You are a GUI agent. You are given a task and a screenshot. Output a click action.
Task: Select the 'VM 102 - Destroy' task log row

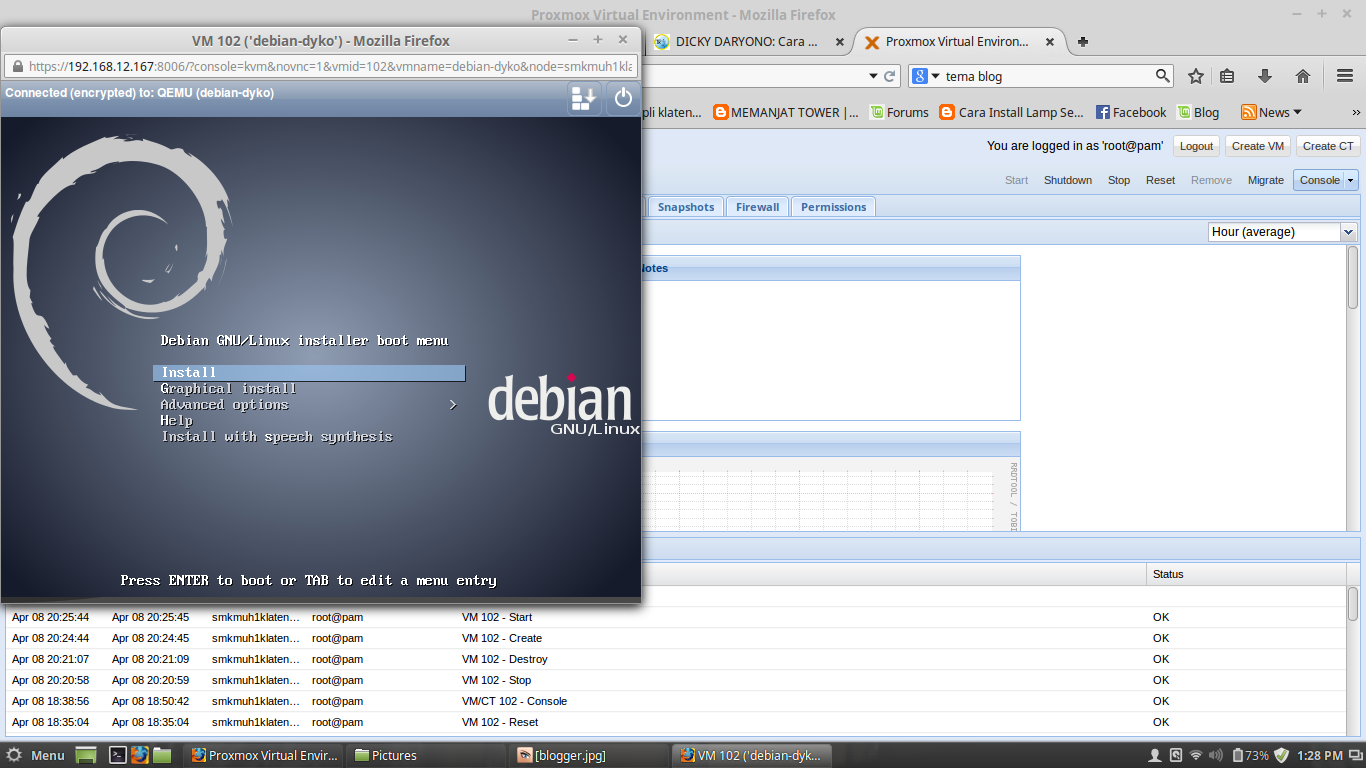pos(676,659)
